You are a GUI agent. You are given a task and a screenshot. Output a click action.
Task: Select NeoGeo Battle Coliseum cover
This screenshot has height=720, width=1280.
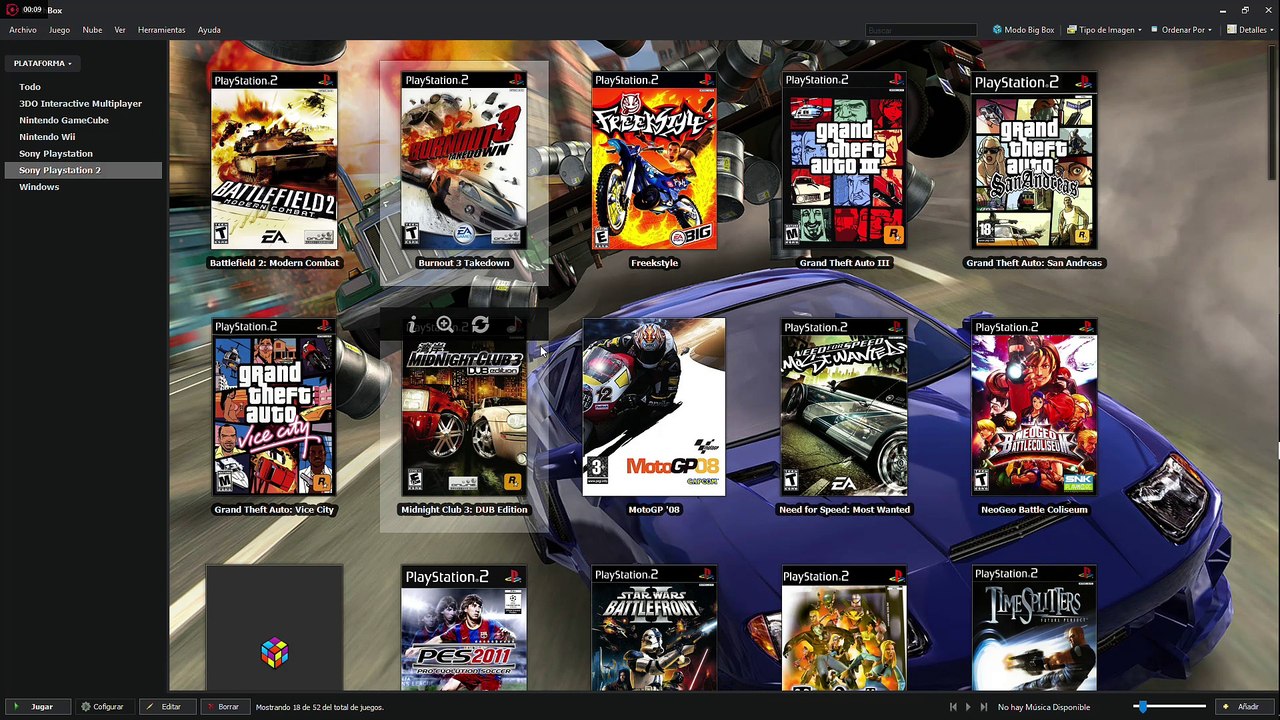pyautogui.click(x=1034, y=407)
